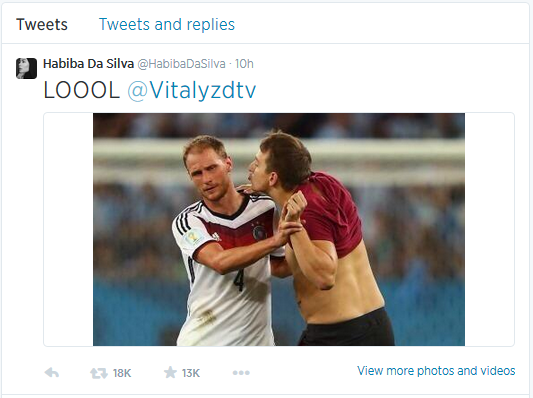The height and width of the screenshot is (398, 533).
Task: Favorite the tweet with the star icon
Action: point(170,372)
